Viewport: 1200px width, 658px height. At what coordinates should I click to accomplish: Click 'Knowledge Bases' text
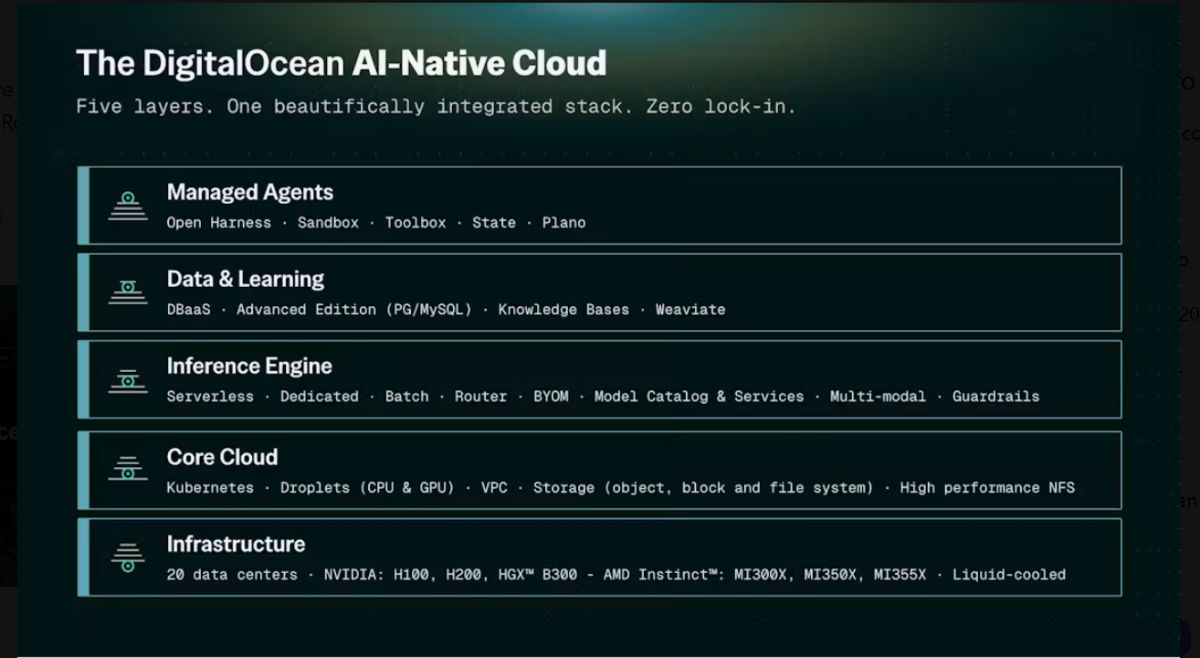click(564, 309)
